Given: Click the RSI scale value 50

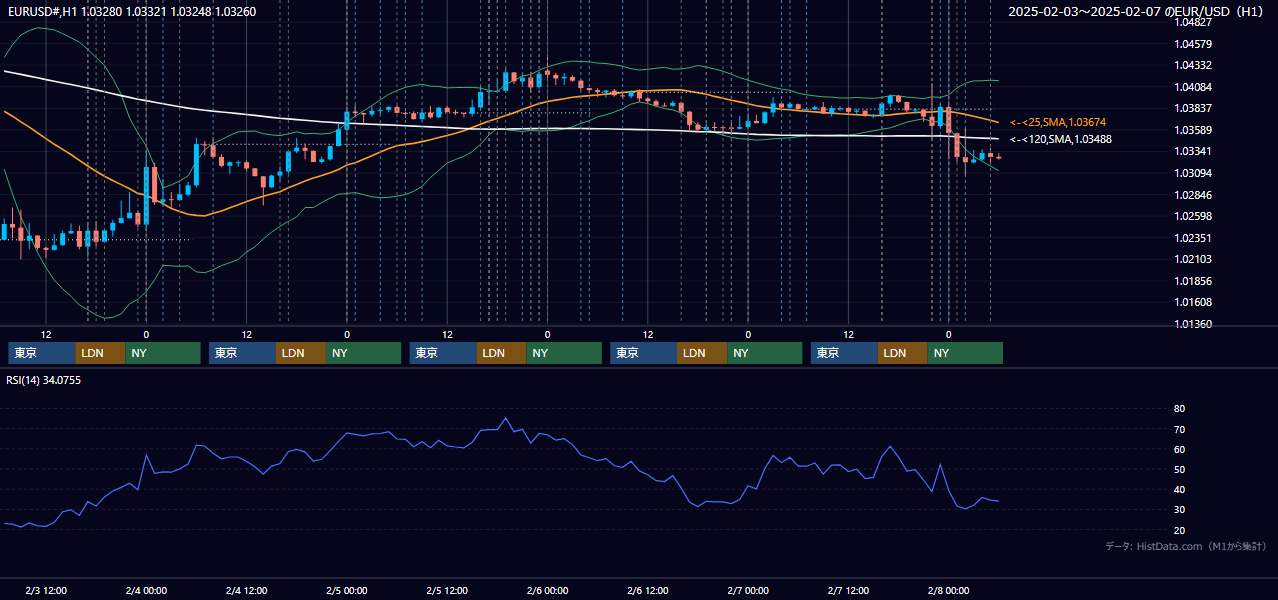Looking at the screenshot, I should [1180, 469].
